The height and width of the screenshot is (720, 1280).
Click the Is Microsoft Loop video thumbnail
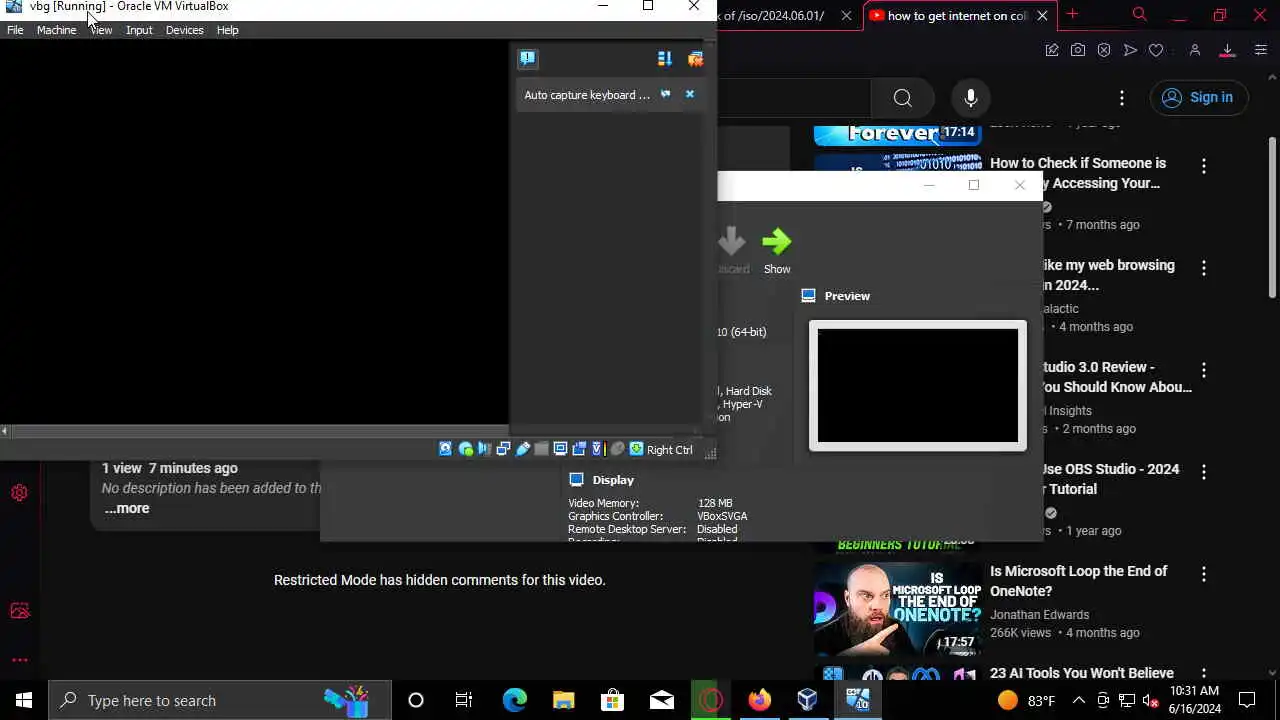click(x=898, y=609)
